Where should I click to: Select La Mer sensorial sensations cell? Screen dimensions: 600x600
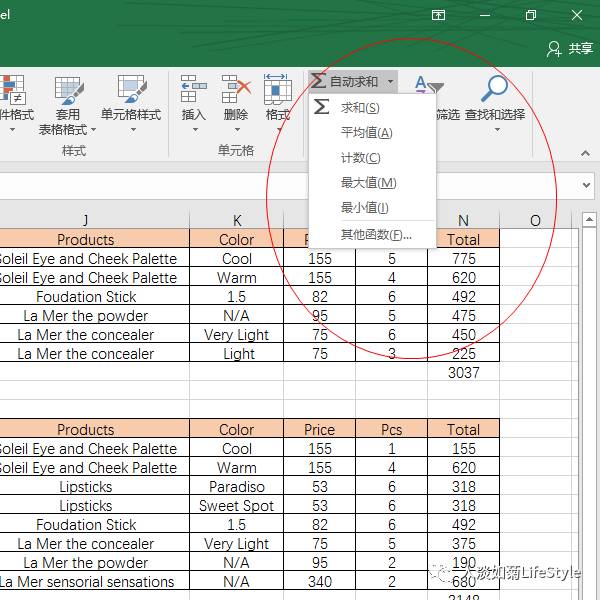(95, 582)
